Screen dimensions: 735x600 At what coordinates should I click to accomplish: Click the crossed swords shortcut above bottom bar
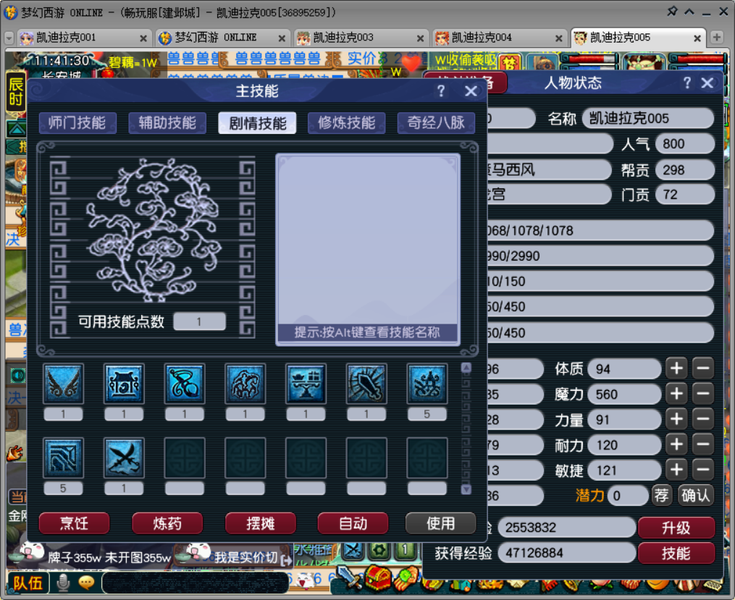(x=354, y=550)
